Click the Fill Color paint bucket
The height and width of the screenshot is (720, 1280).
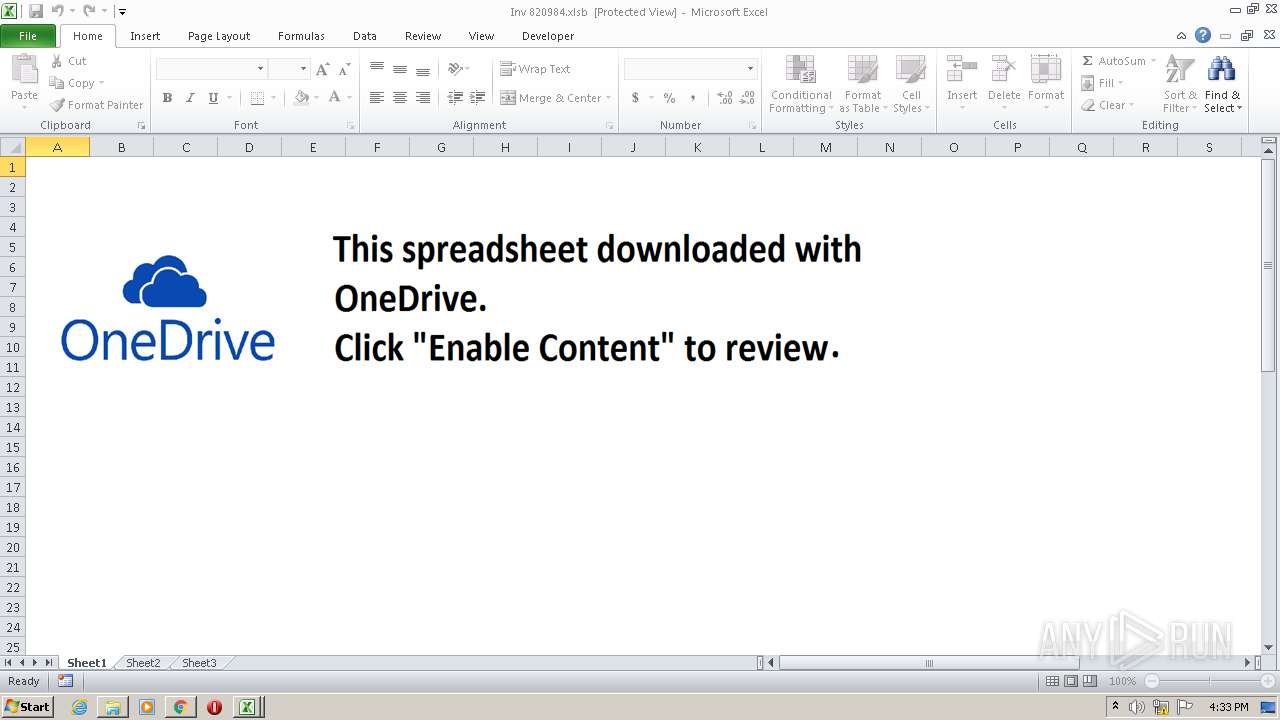(x=301, y=98)
